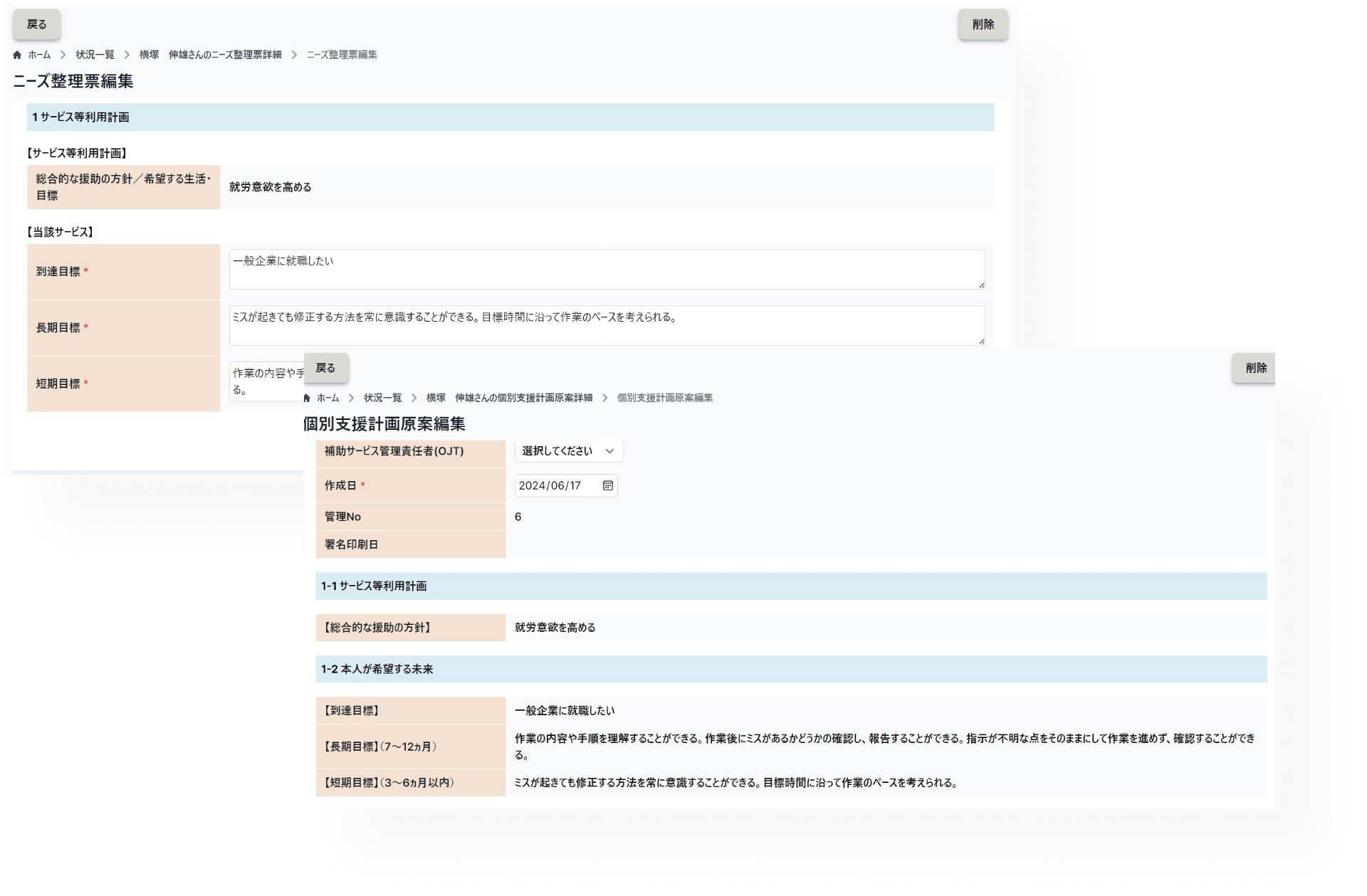Click the 長期目標 text area
1367x896 pixels.
607,325
